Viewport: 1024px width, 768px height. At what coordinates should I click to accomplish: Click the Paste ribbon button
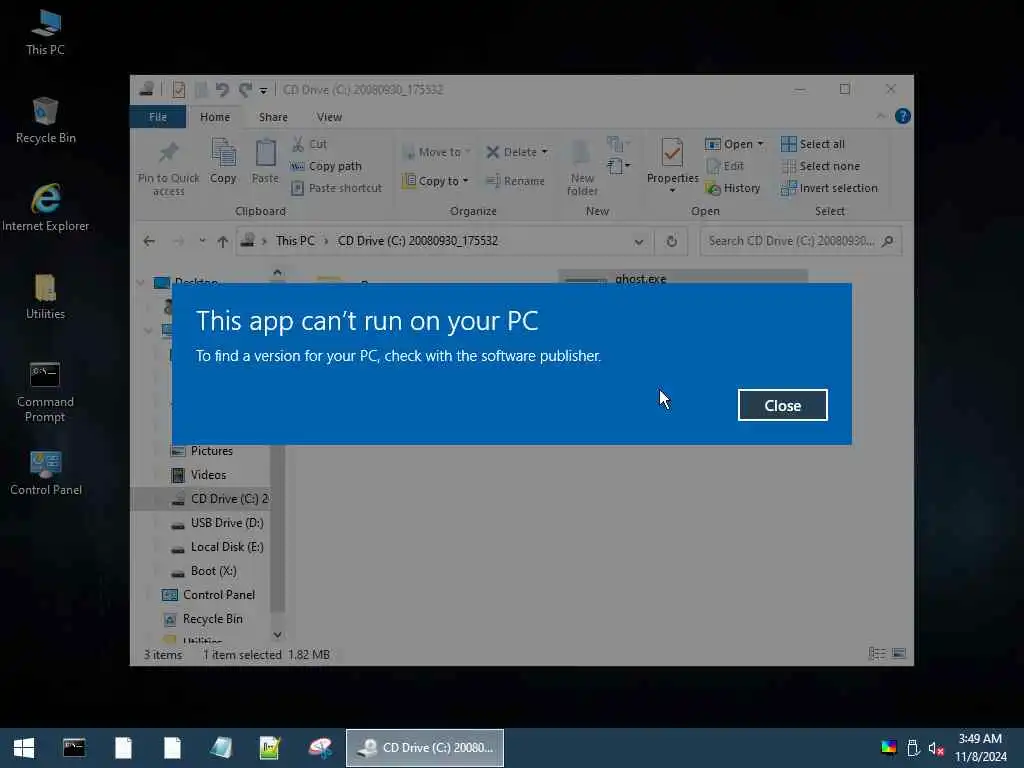[x=265, y=161]
